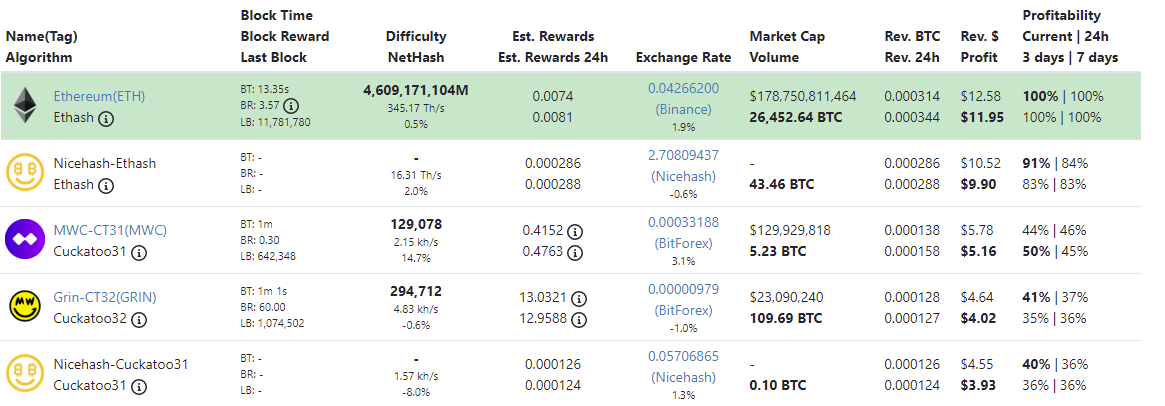
Task: Click MWC difficulty value 129,078
Action: click(x=416, y=224)
